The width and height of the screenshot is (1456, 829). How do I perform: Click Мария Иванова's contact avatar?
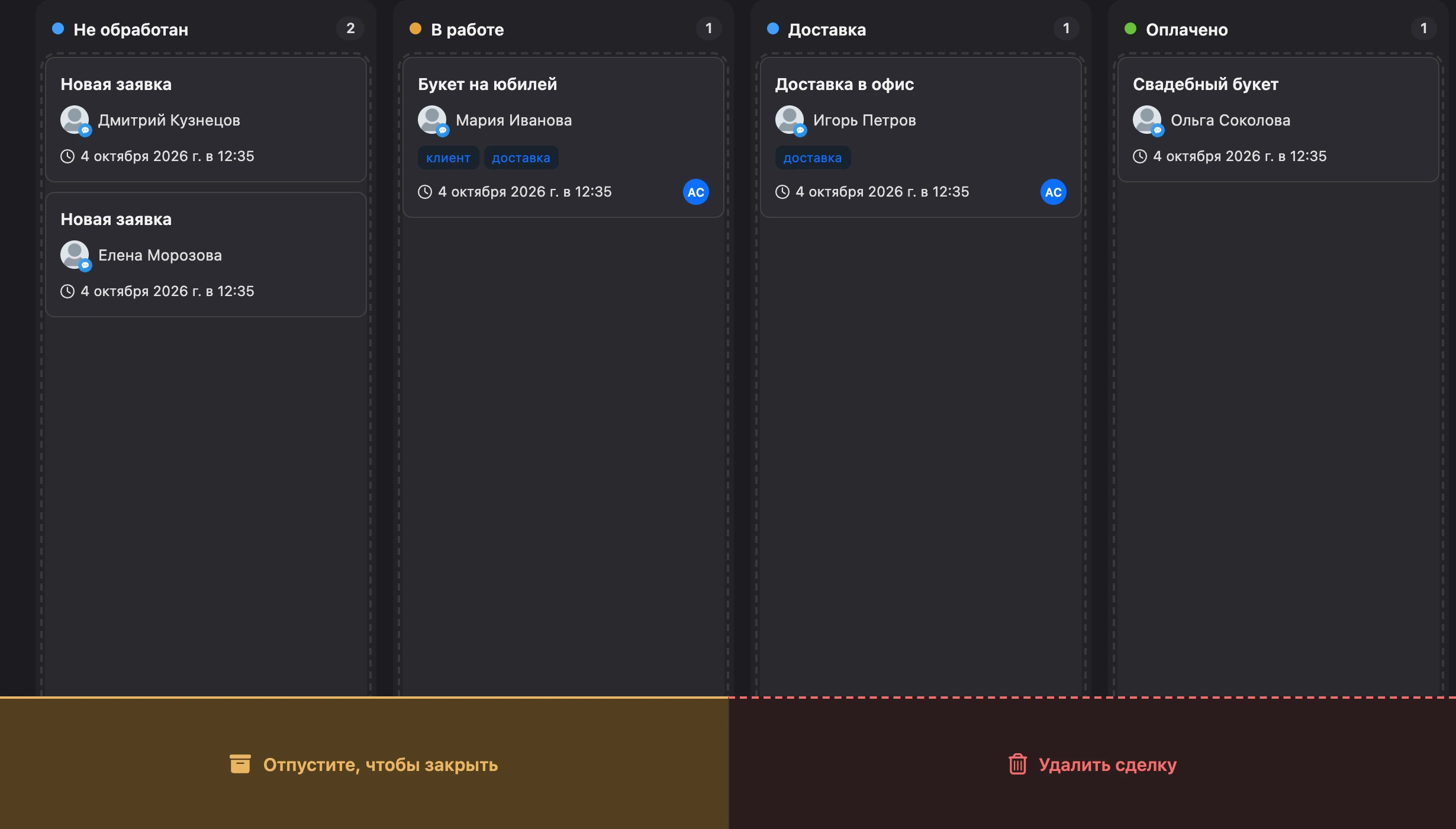433,120
